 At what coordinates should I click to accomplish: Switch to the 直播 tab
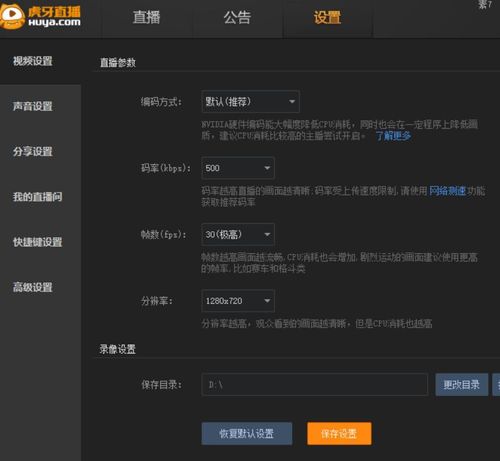point(146,17)
